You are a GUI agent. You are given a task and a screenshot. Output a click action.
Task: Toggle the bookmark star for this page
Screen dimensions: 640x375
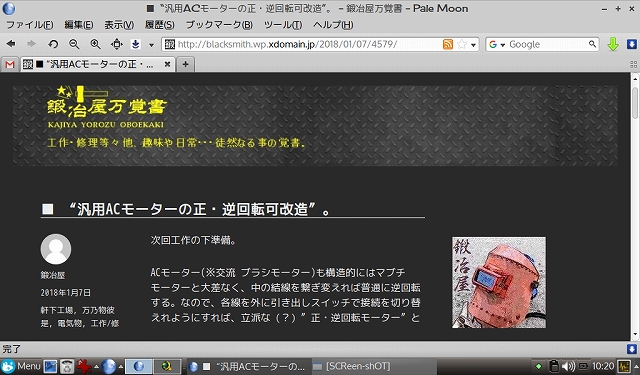click(462, 44)
